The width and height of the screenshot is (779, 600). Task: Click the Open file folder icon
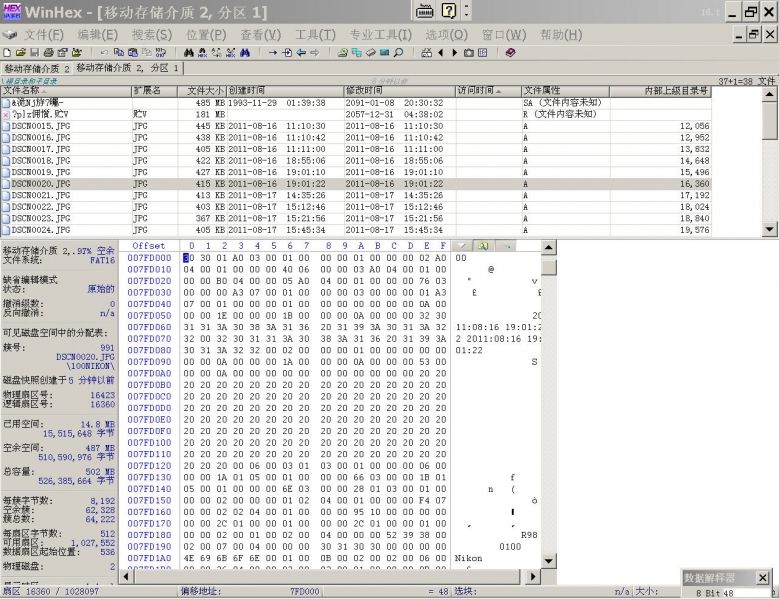(x=20, y=52)
